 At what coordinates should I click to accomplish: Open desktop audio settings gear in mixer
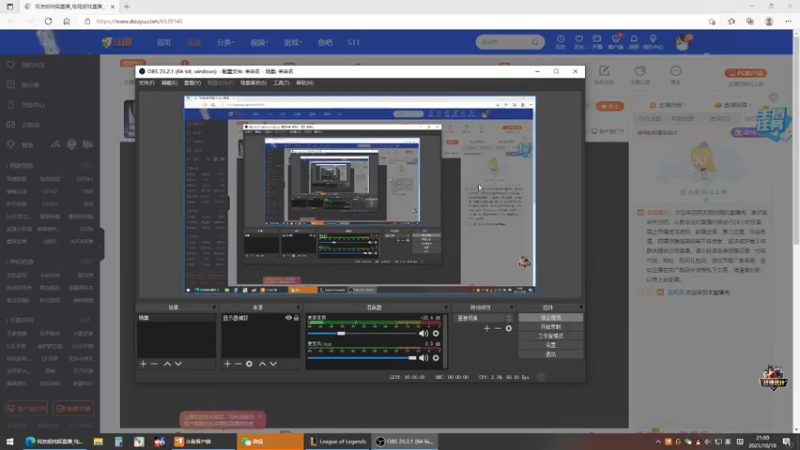click(x=436, y=333)
